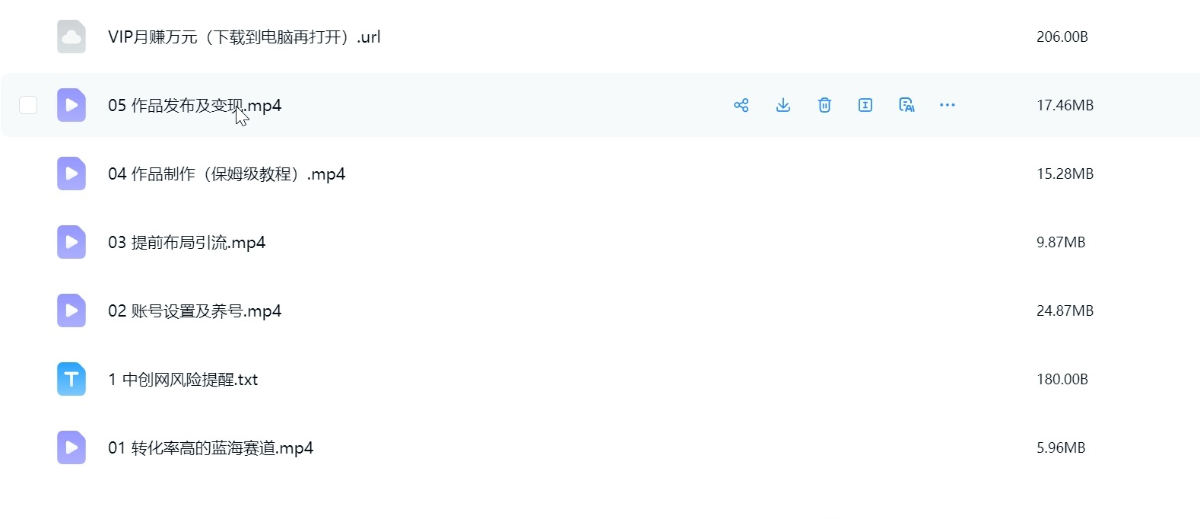Viewport: 1200px width, 519px height.
Task: Open 02 账号设置及养号.mp4 file name
Action: 194,311
